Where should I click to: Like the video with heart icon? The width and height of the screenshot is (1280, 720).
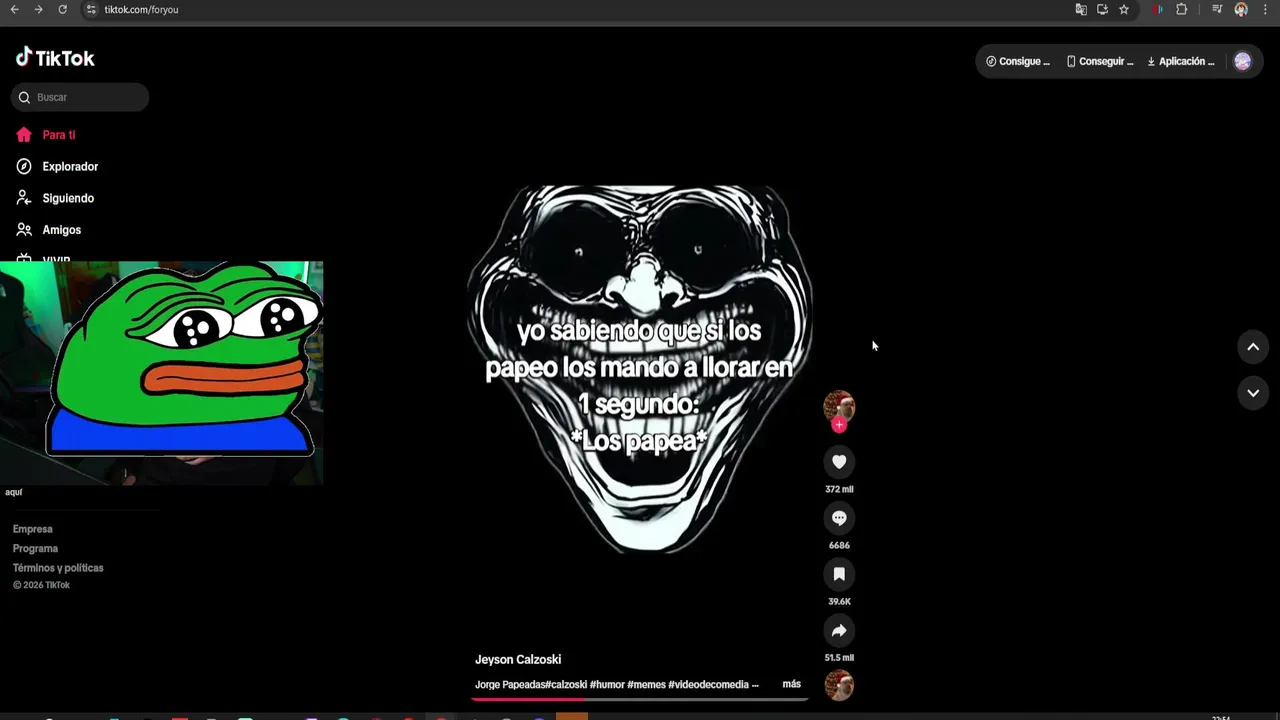[839, 461]
